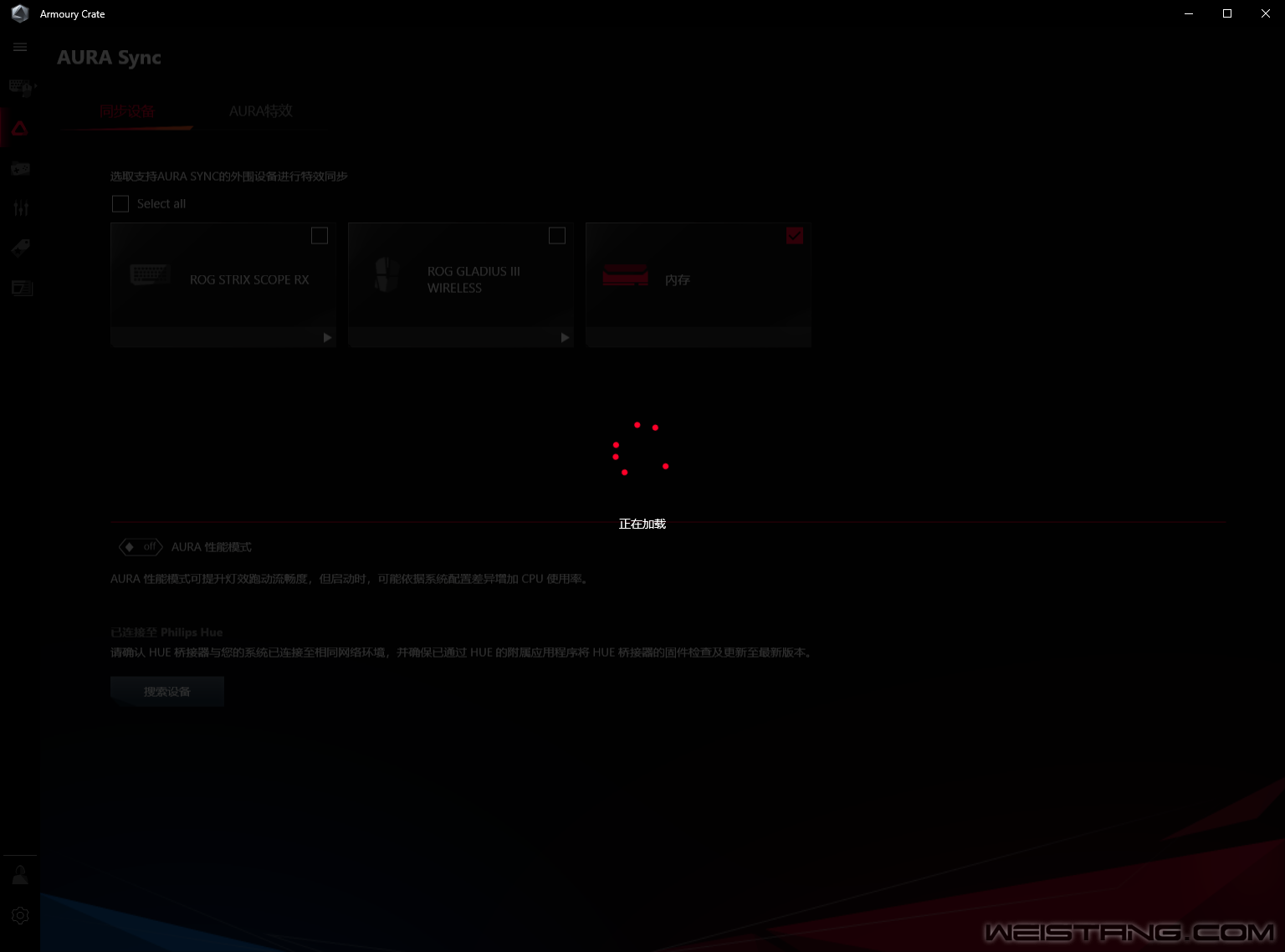Click the ROG GLADIUS III WIRELESS label
1285x952 pixels.
point(474,279)
